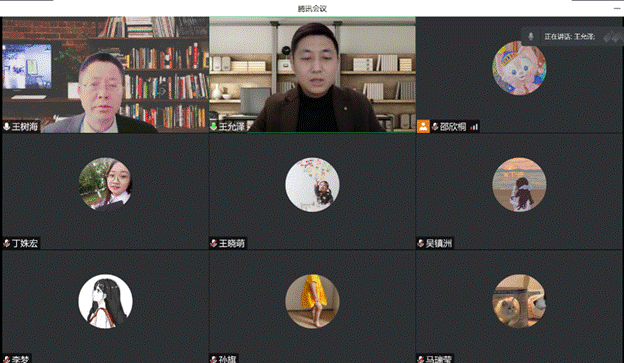Click the muted mic icon beside 邵欣桐
This screenshot has width=624, height=363.
click(435, 127)
